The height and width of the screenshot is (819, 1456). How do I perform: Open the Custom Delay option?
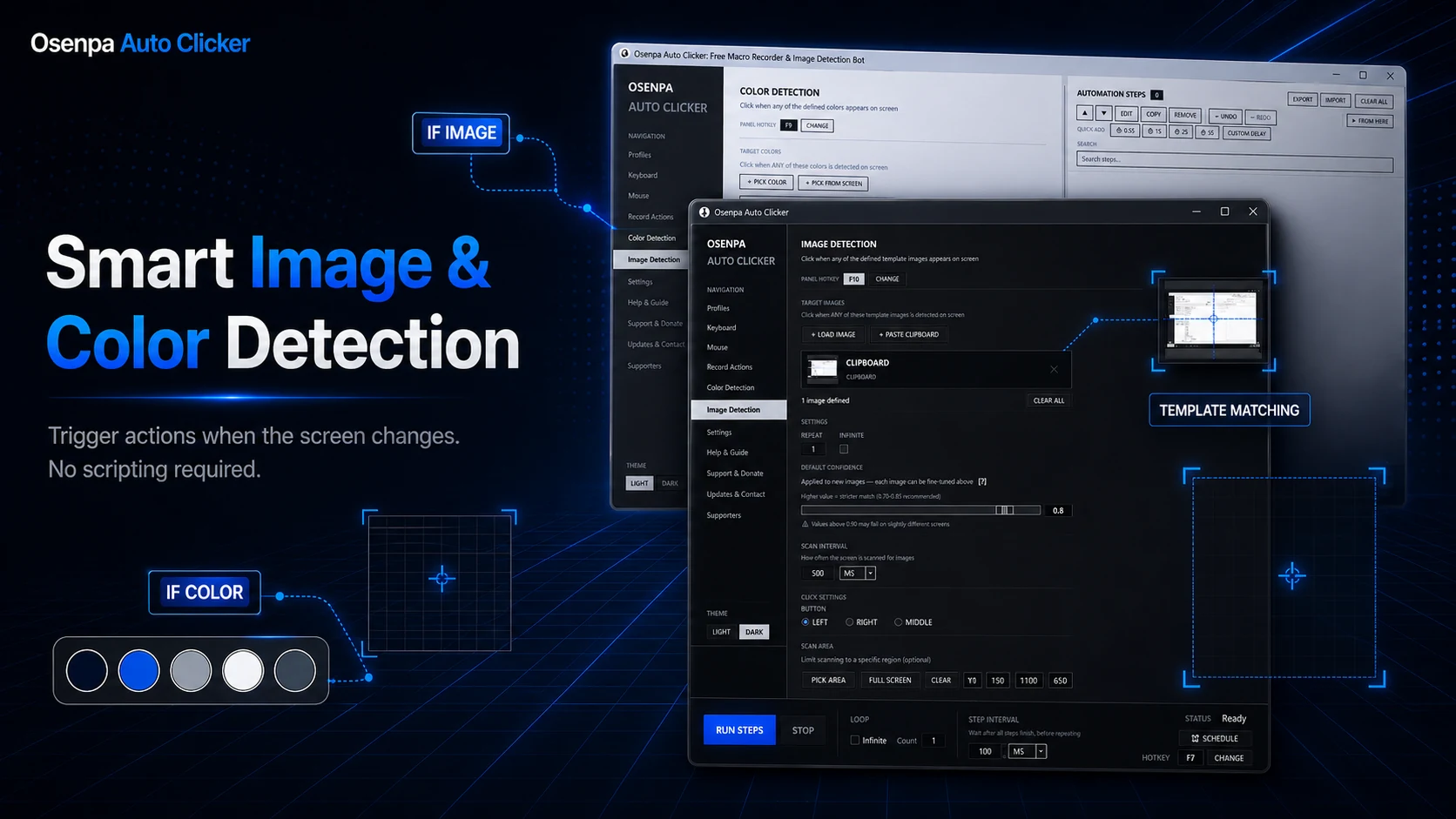pos(1245,133)
